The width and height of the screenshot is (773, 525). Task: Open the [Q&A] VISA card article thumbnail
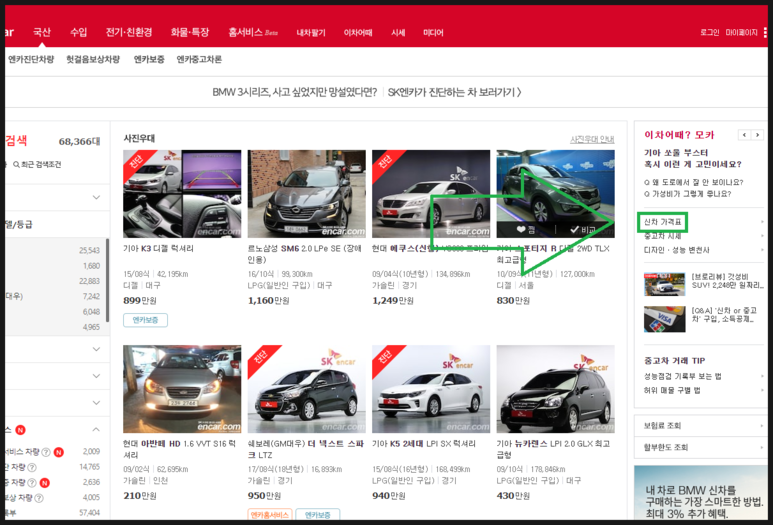(x=665, y=319)
